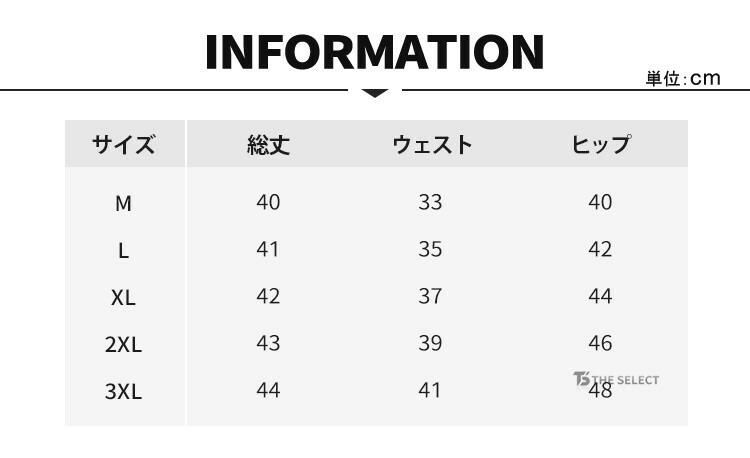Click waist value 33 in M row
750x458 pixels.
pyautogui.click(x=430, y=202)
